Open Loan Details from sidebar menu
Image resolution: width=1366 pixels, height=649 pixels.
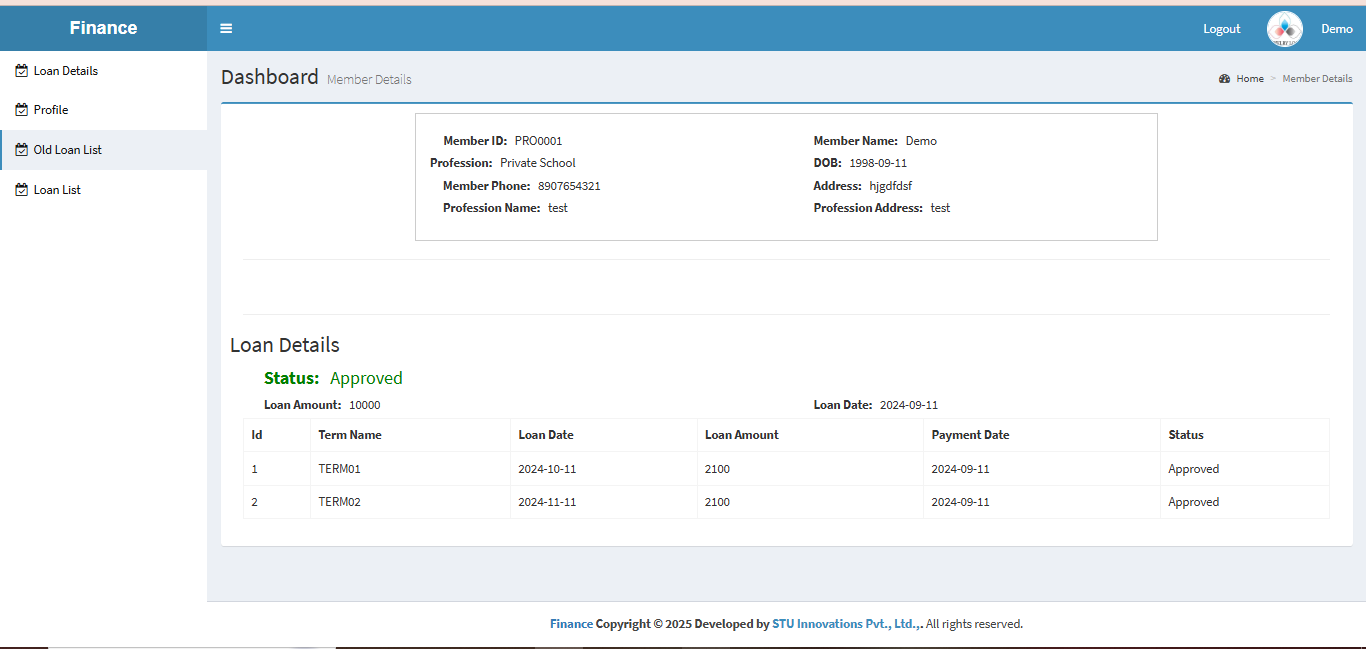pyautogui.click(x=66, y=71)
